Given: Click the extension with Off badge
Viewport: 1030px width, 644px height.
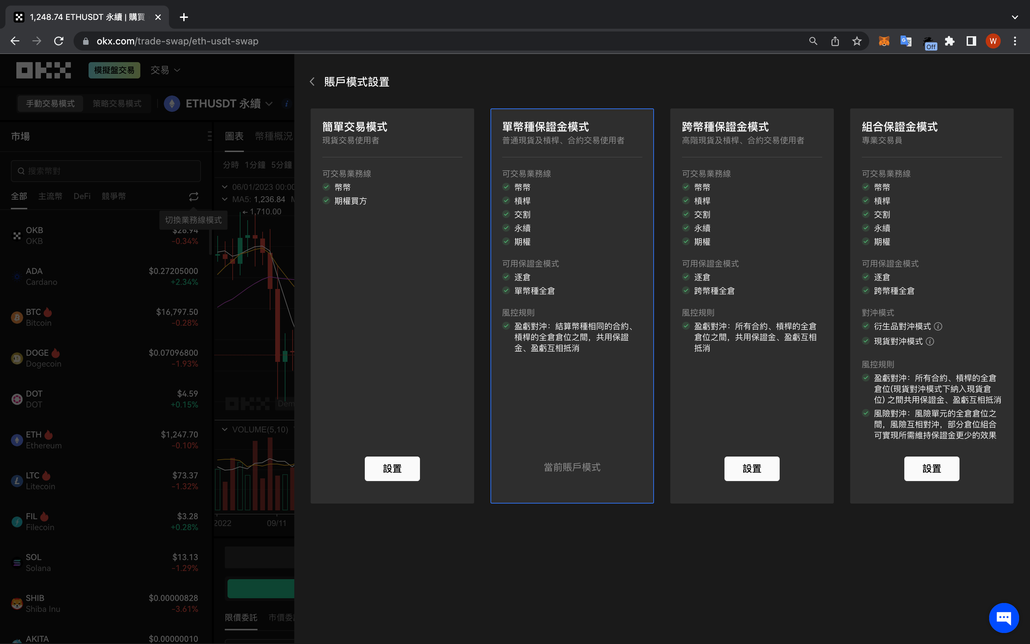Looking at the screenshot, I should (x=929, y=43).
